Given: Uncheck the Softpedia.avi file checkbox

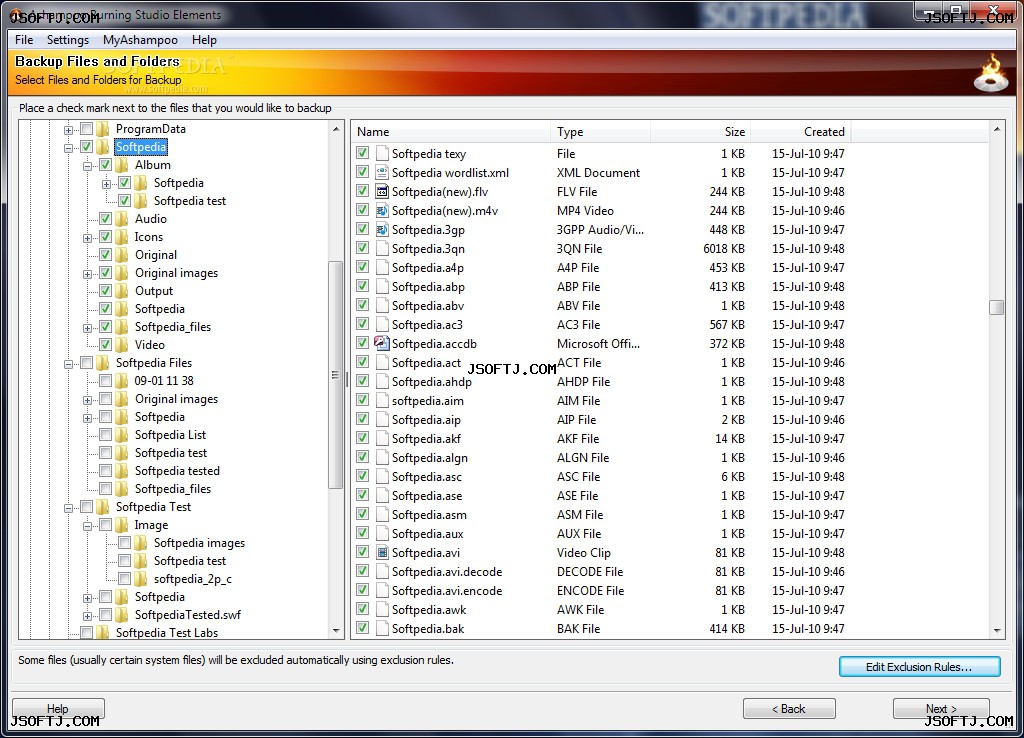Looking at the screenshot, I should [362, 552].
